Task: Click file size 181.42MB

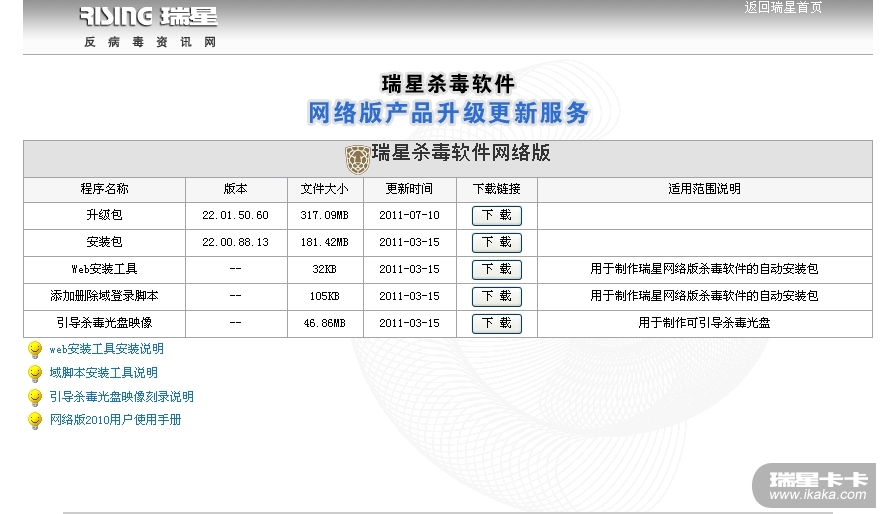Action: point(325,243)
